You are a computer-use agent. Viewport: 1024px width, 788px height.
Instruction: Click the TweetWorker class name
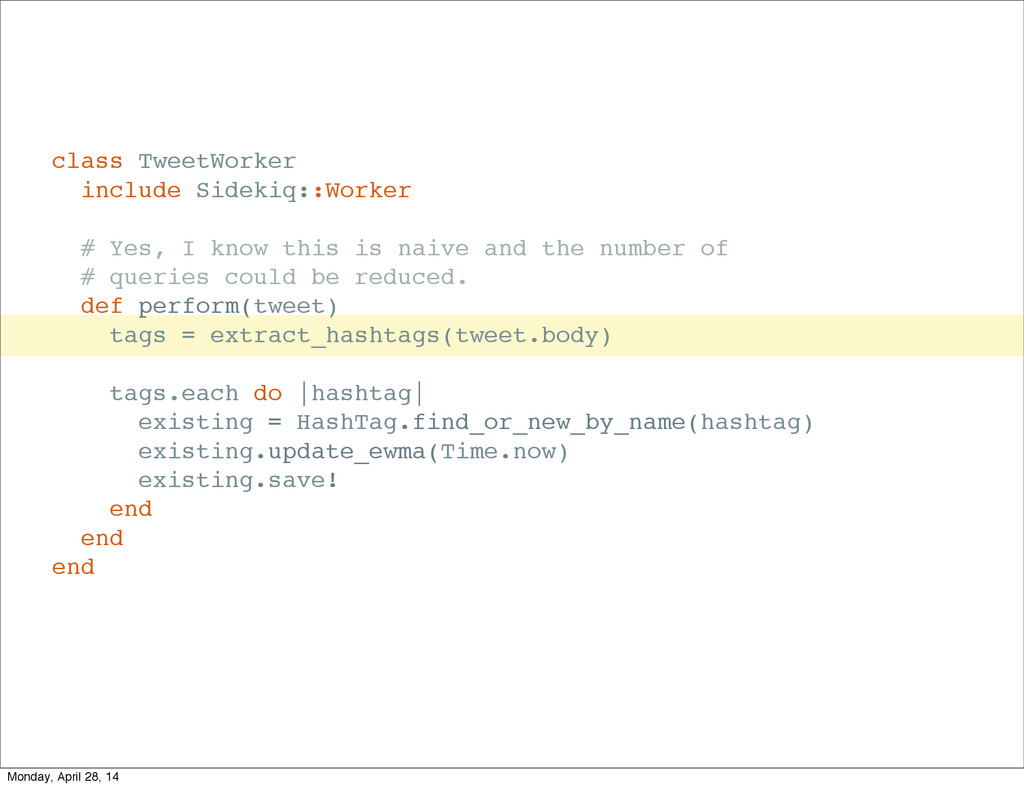point(217,161)
